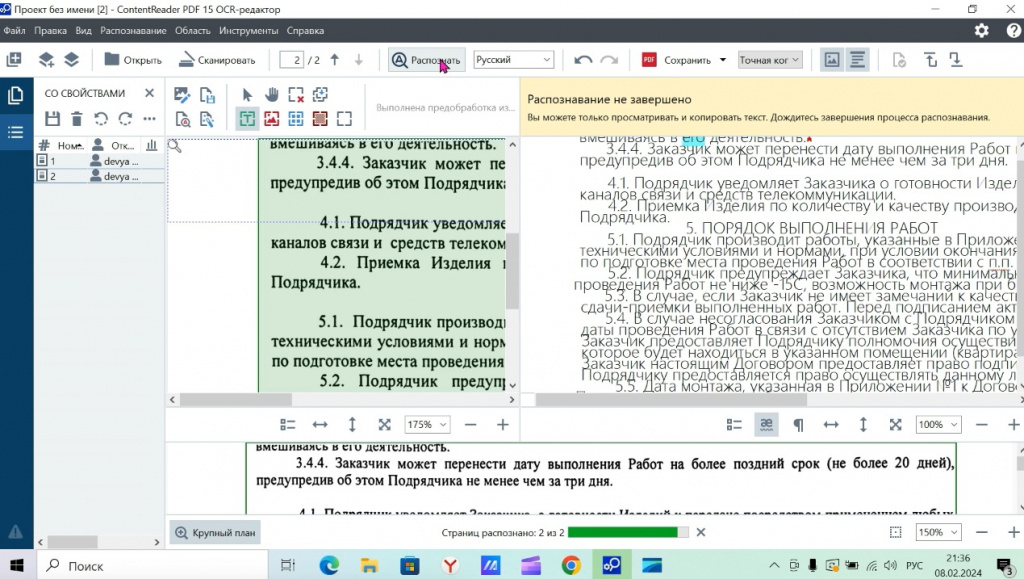Click the edit image tool icon
The width and height of the screenshot is (1024, 579).
(182, 95)
